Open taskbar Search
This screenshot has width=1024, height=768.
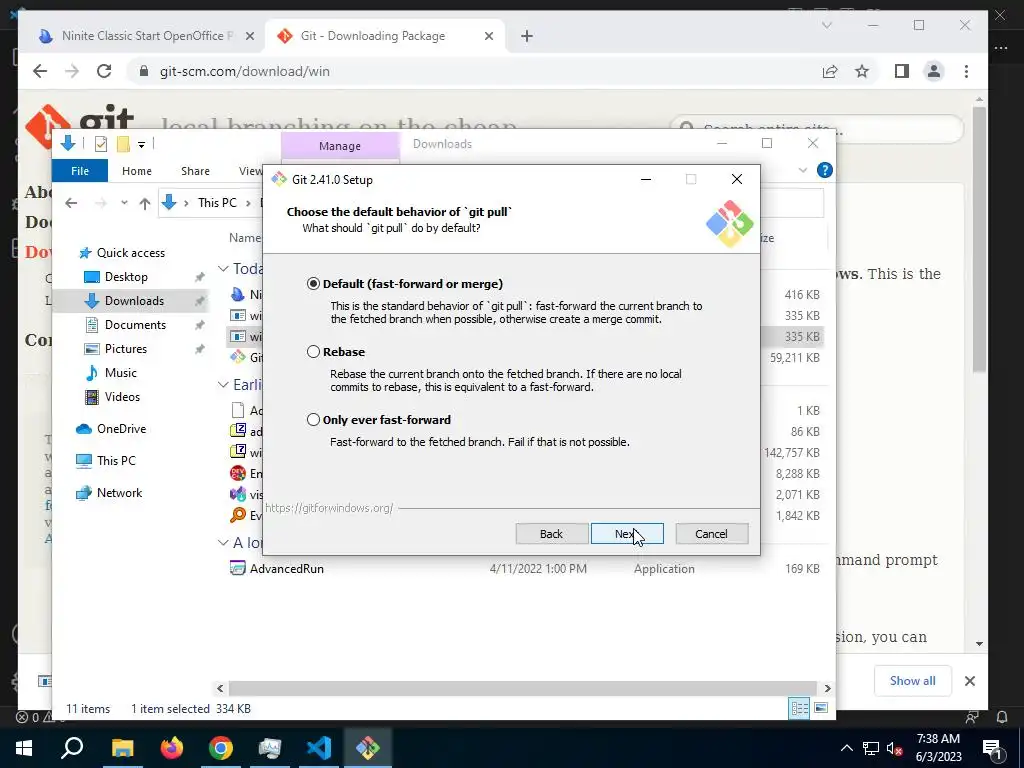(72, 748)
